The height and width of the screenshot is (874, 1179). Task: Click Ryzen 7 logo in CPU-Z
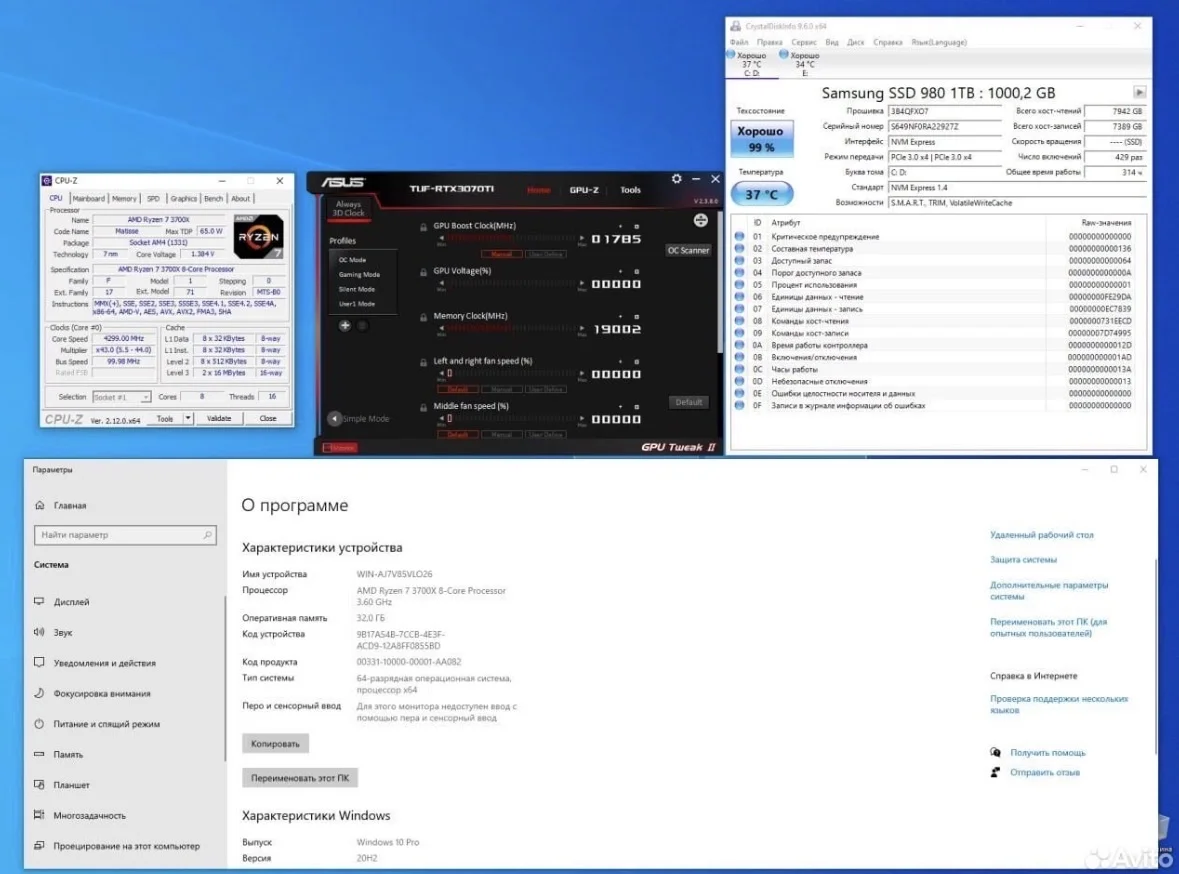point(259,237)
